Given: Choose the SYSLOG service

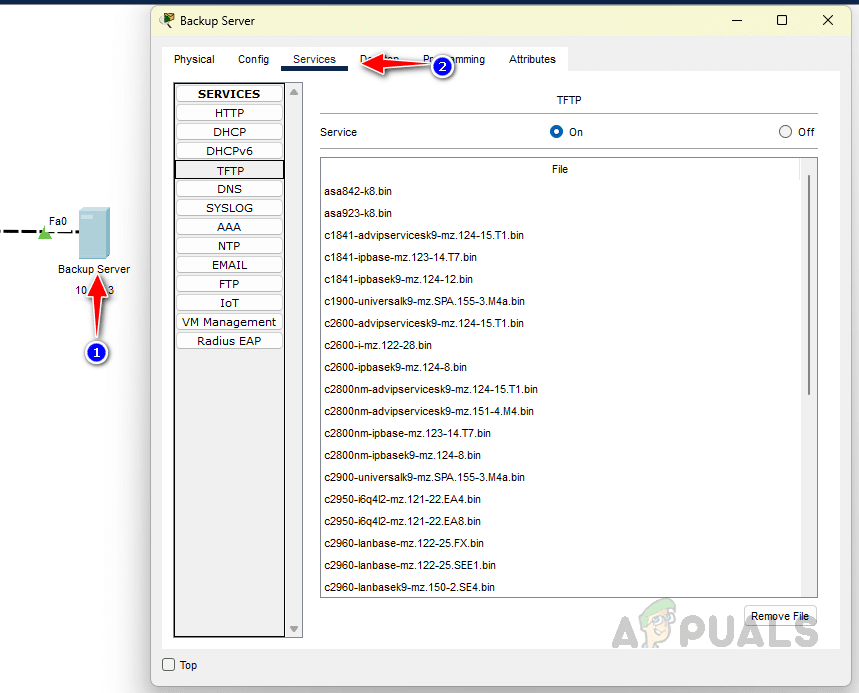Looking at the screenshot, I should [x=229, y=208].
